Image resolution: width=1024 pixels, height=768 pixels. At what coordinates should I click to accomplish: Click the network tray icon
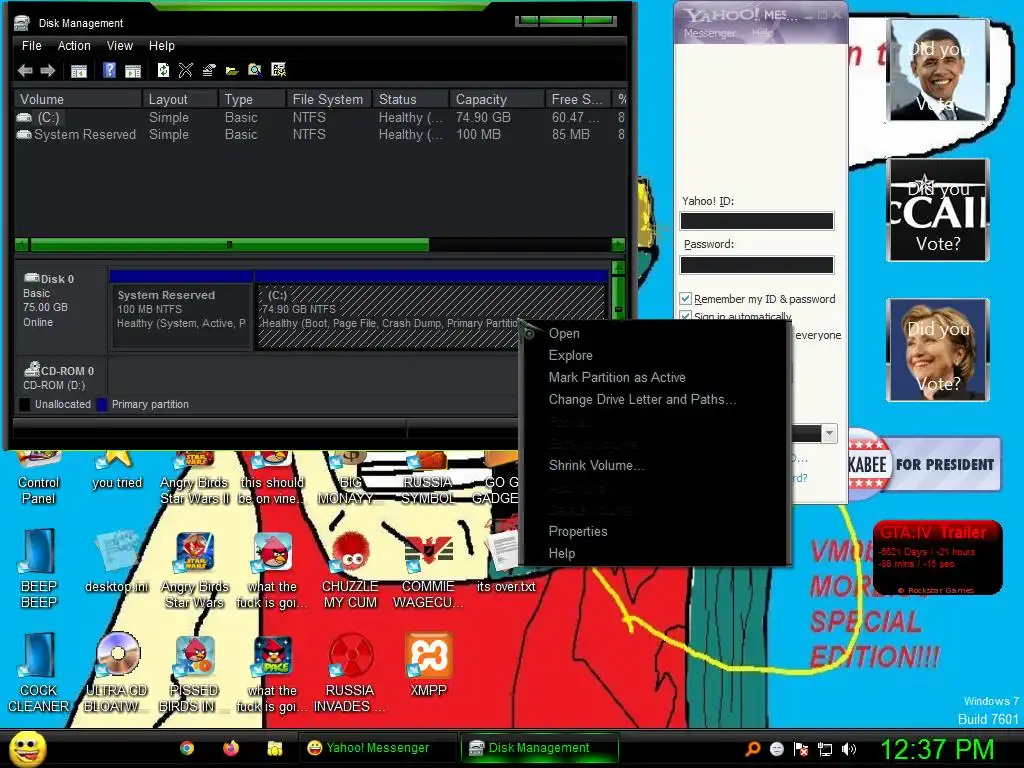pos(825,749)
